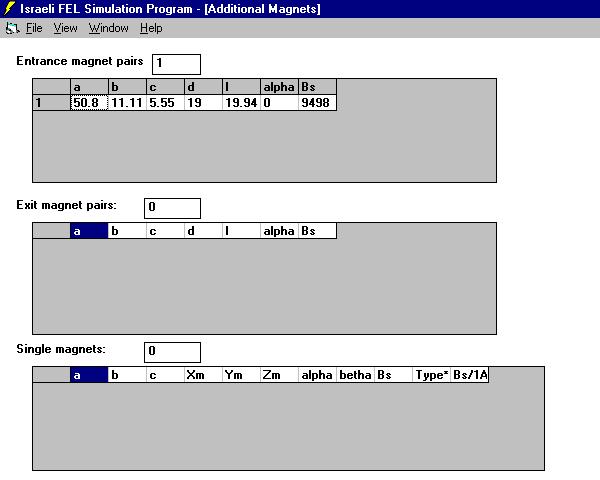This screenshot has width=600, height=480.
Task: Click entrance table column header Bs
Action: [317, 87]
